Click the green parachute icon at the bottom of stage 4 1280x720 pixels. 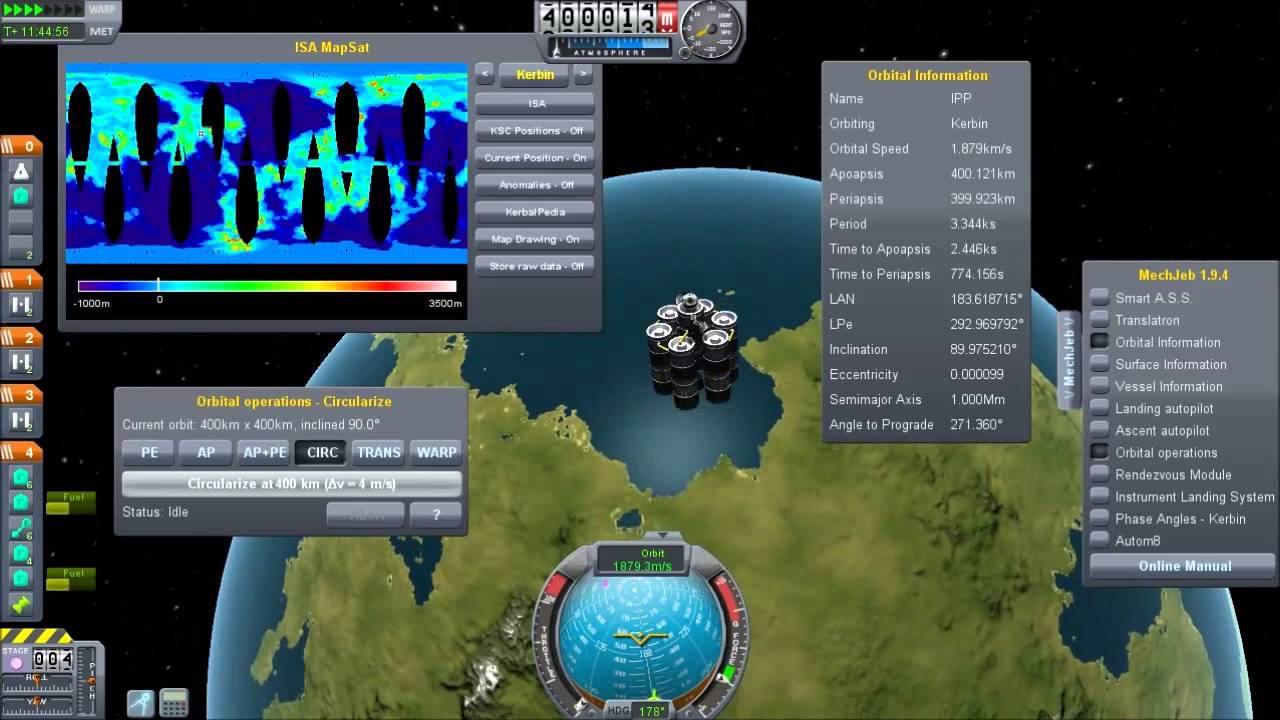pos(21,604)
